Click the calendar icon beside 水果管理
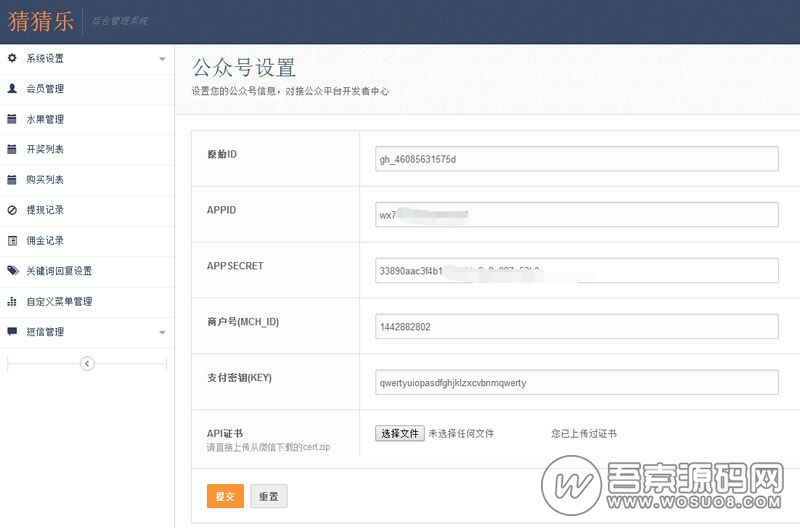Screen dimensions: 800x528 click(12, 119)
